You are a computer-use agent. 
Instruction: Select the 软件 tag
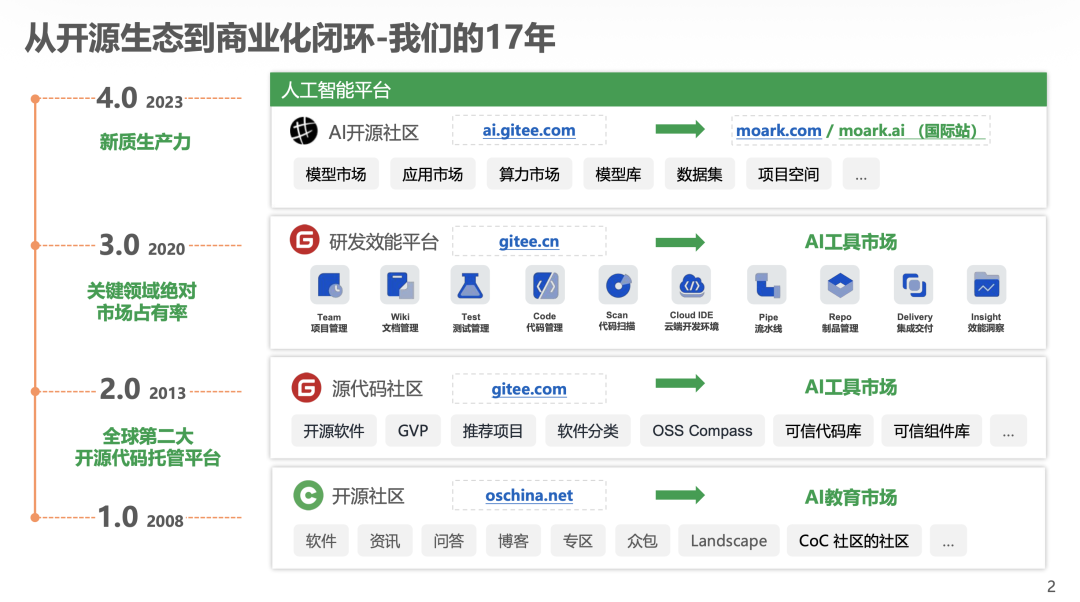coord(321,541)
